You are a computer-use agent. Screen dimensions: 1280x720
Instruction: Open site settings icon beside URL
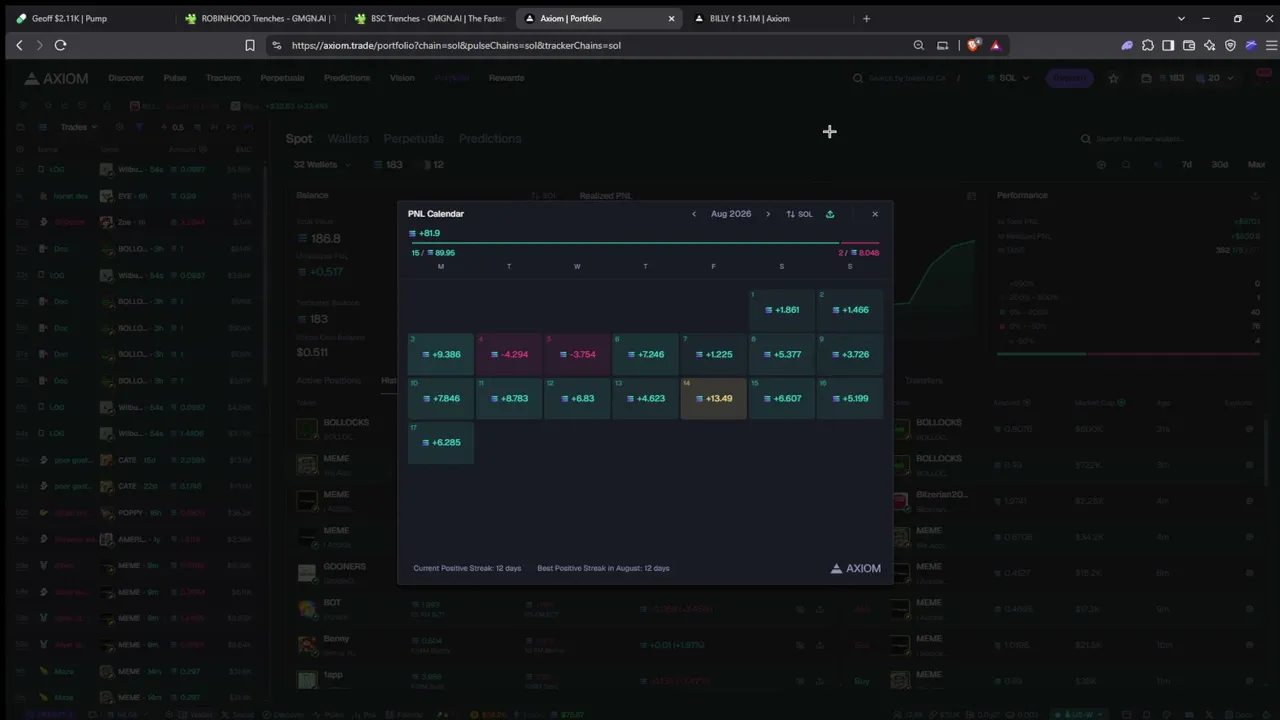point(277,45)
